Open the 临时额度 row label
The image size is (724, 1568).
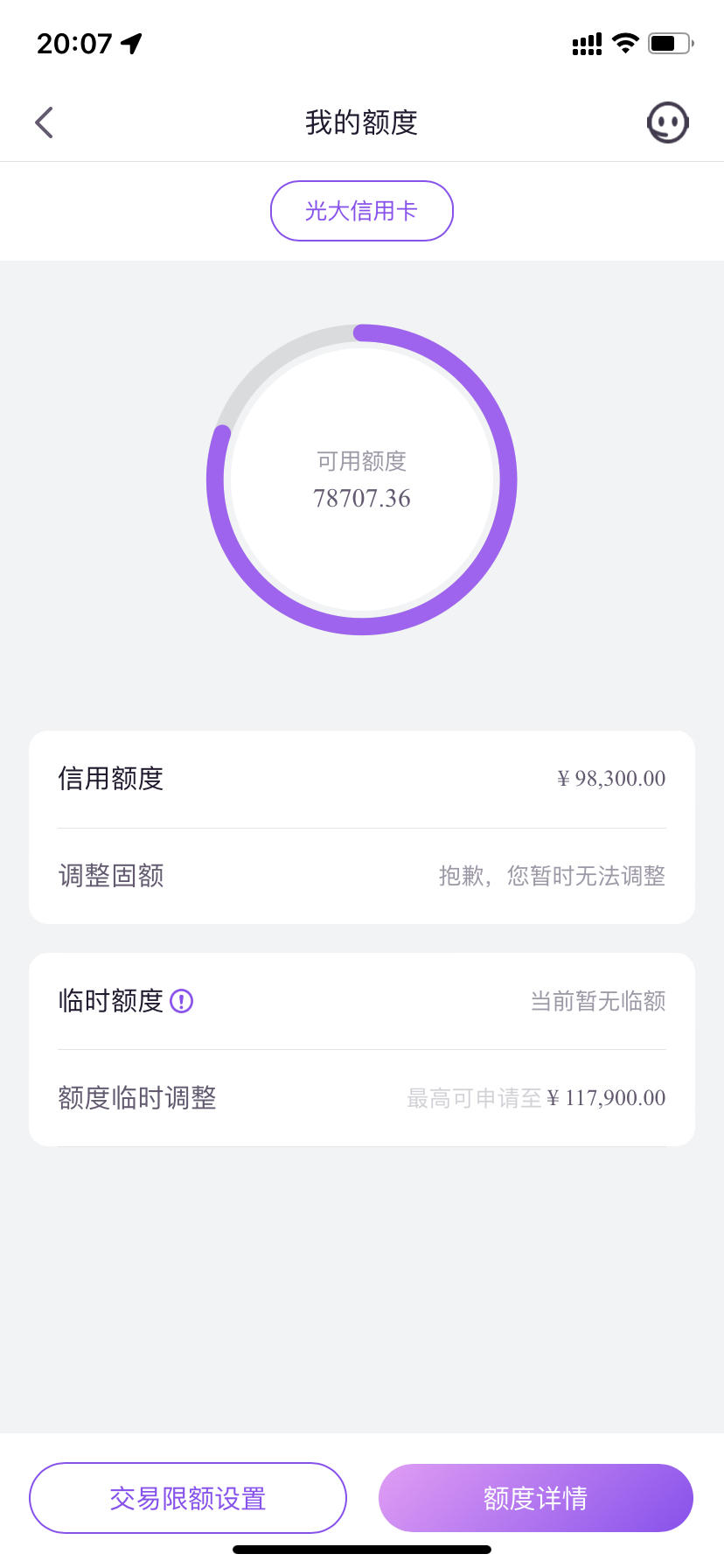(111, 1000)
